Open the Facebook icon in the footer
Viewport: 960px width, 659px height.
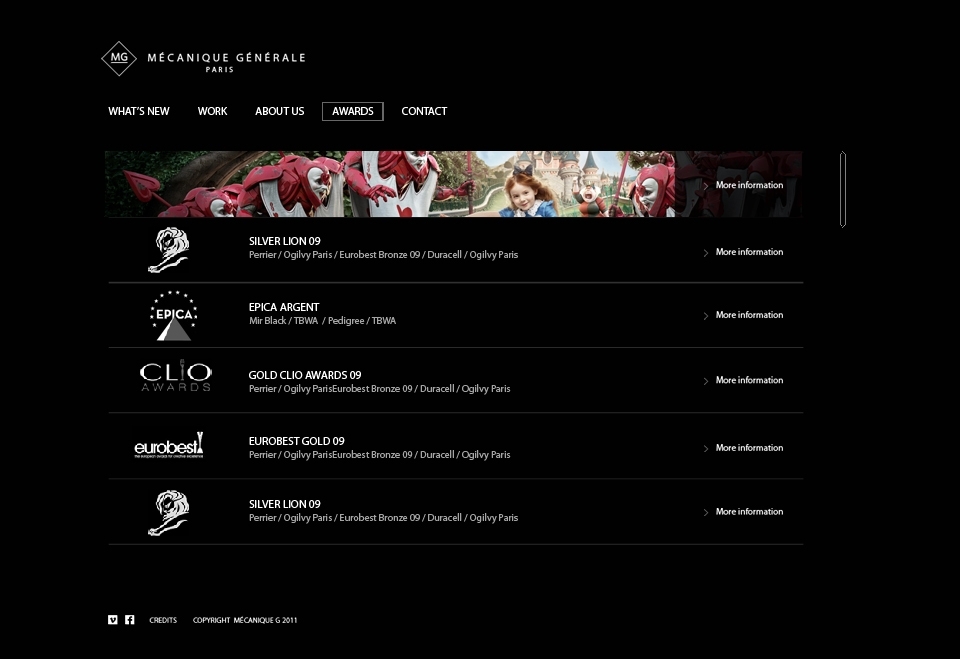click(130, 620)
